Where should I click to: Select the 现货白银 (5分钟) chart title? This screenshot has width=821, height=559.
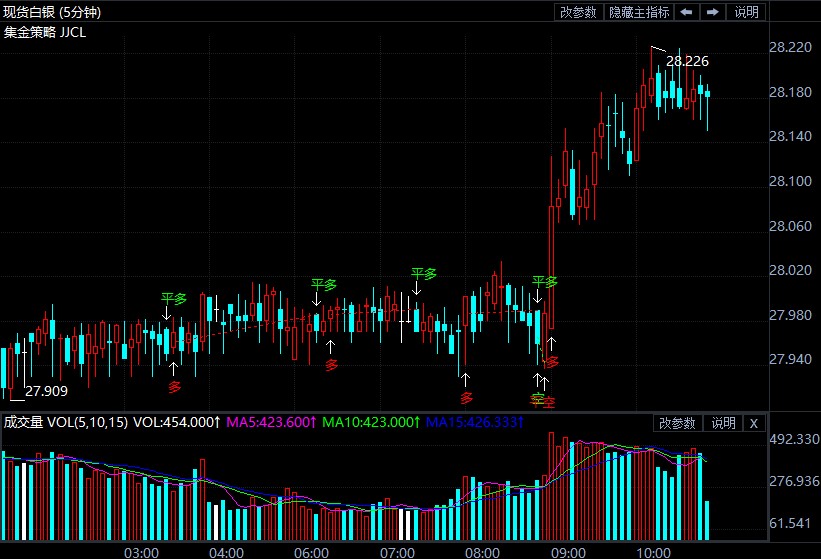coord(52,12)
